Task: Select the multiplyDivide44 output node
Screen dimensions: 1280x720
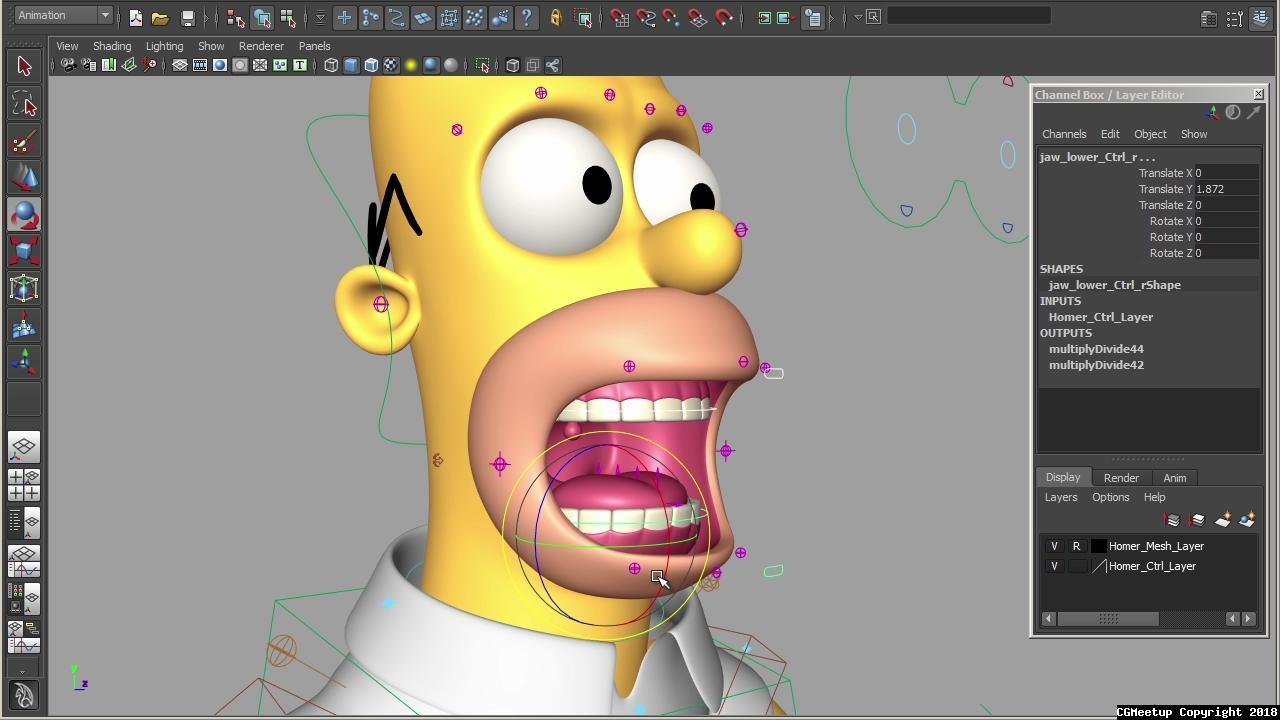Action: coord(1096,349)
